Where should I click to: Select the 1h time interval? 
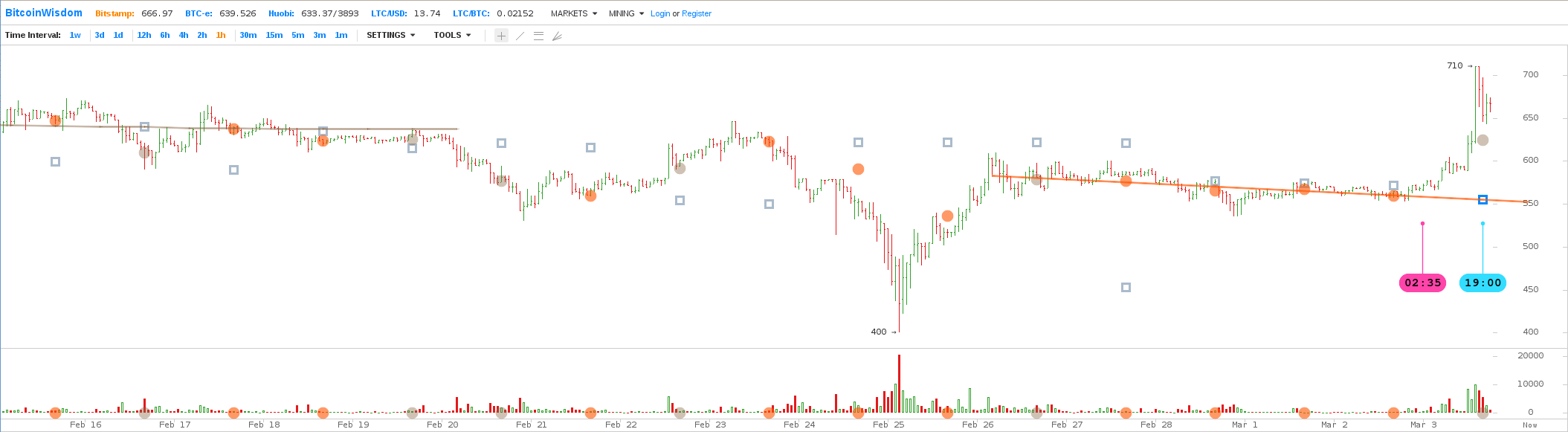point(221,36)
